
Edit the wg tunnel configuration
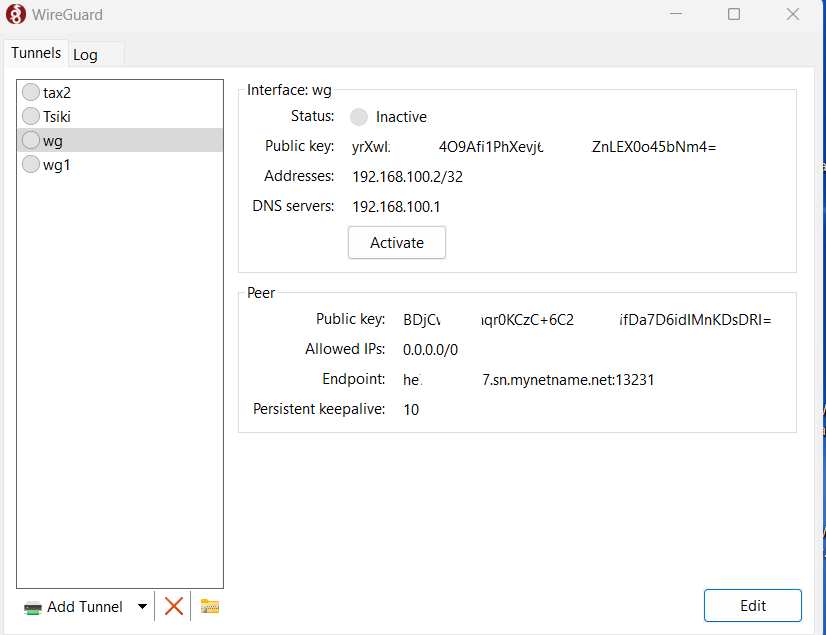(x=752, y=605)
